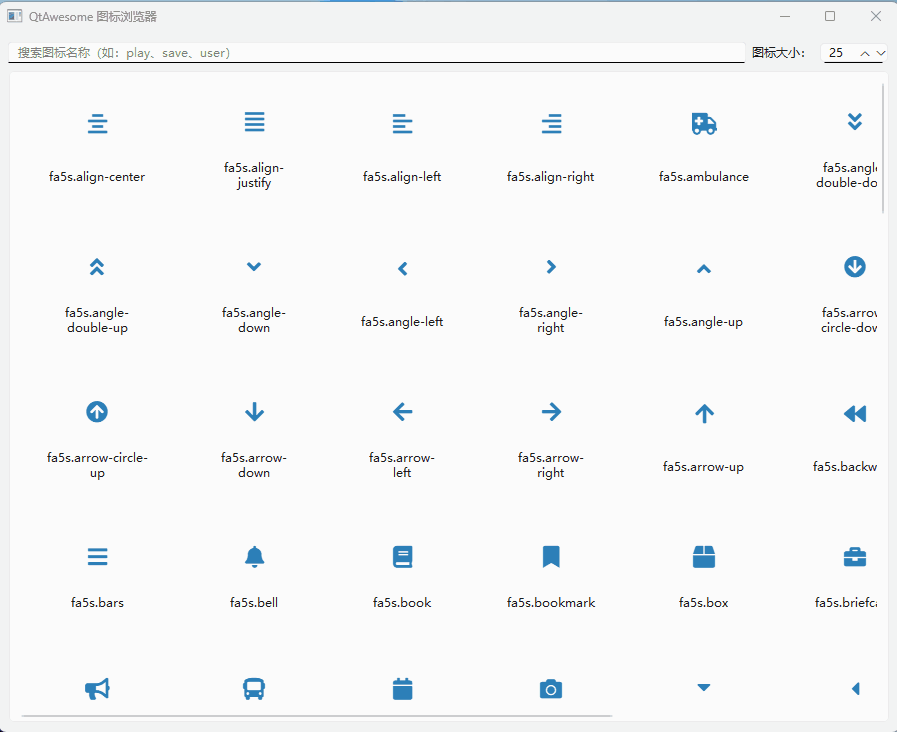Click the angle-up chevron icon
Screen dimensions: 897x732
(704, 269)
